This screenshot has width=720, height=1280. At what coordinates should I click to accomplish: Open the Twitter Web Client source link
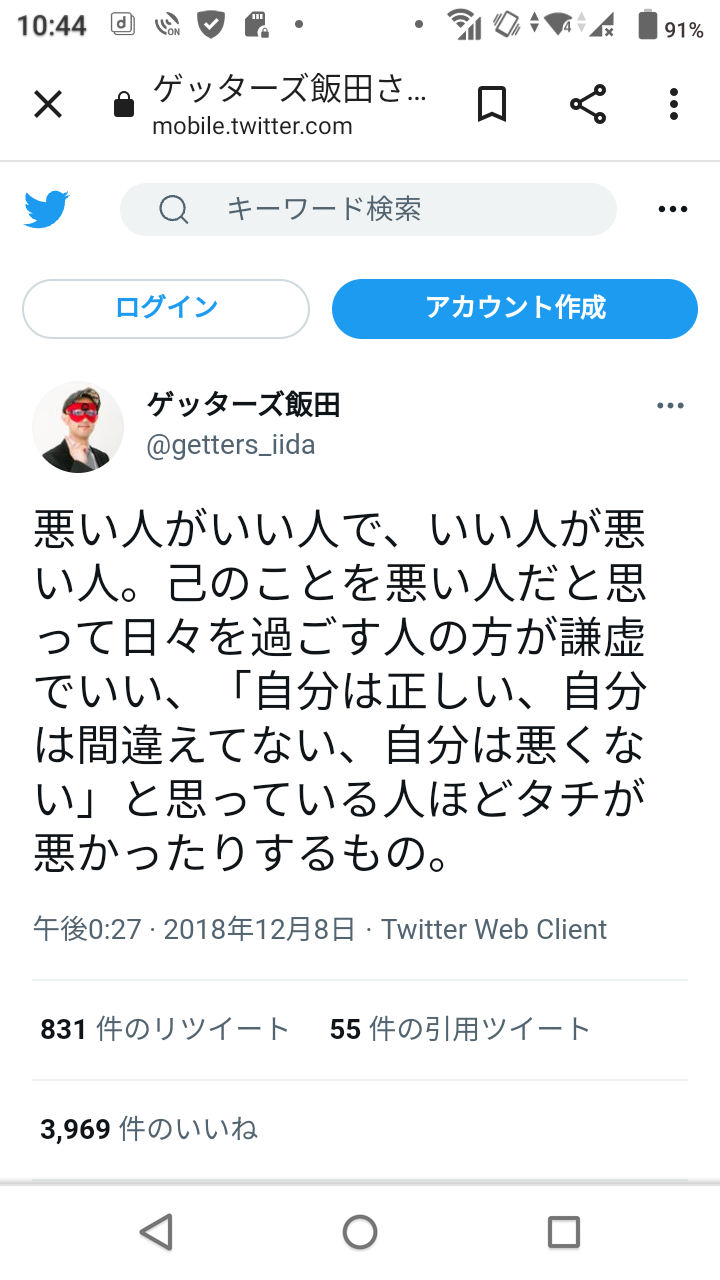tap(494, 929)
